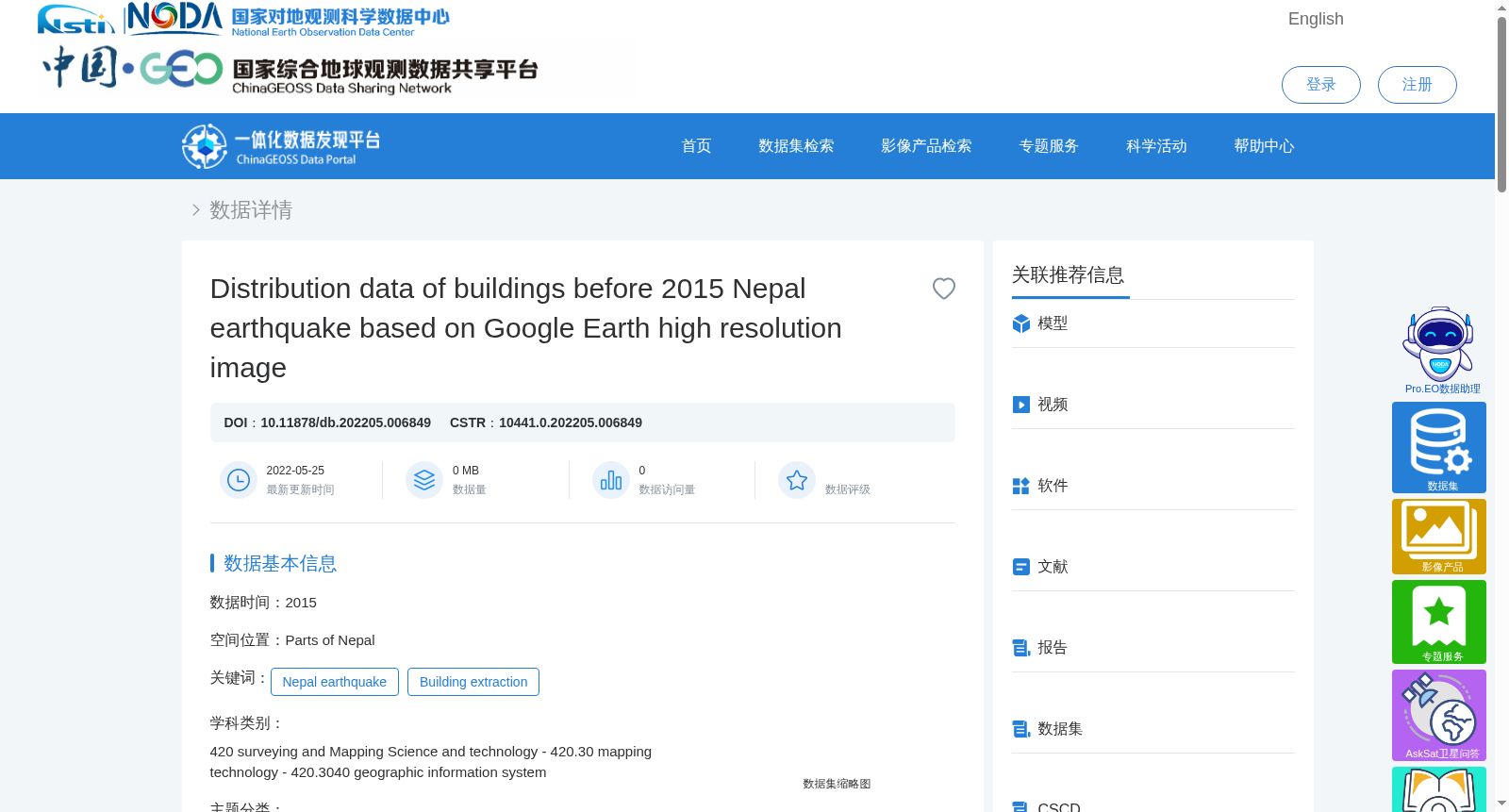Image resolution: width=1509 pixels, height=812 pixels.
Task: Click the page vertical scrollbar thumb
Action: tap(1501, 104)
